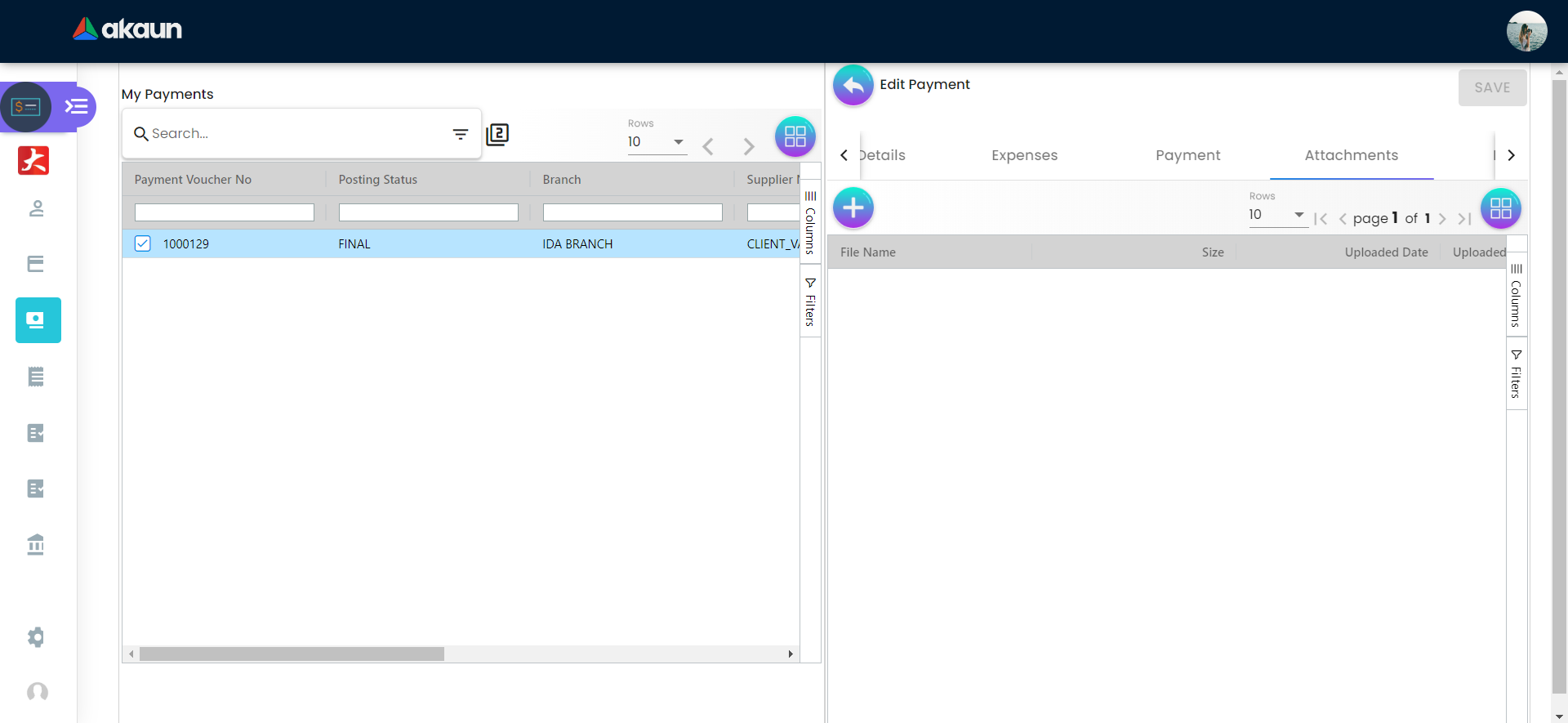Add a new attachment with plus button
The width and height of the screenshot is (1568, 723).
(853, 208)
